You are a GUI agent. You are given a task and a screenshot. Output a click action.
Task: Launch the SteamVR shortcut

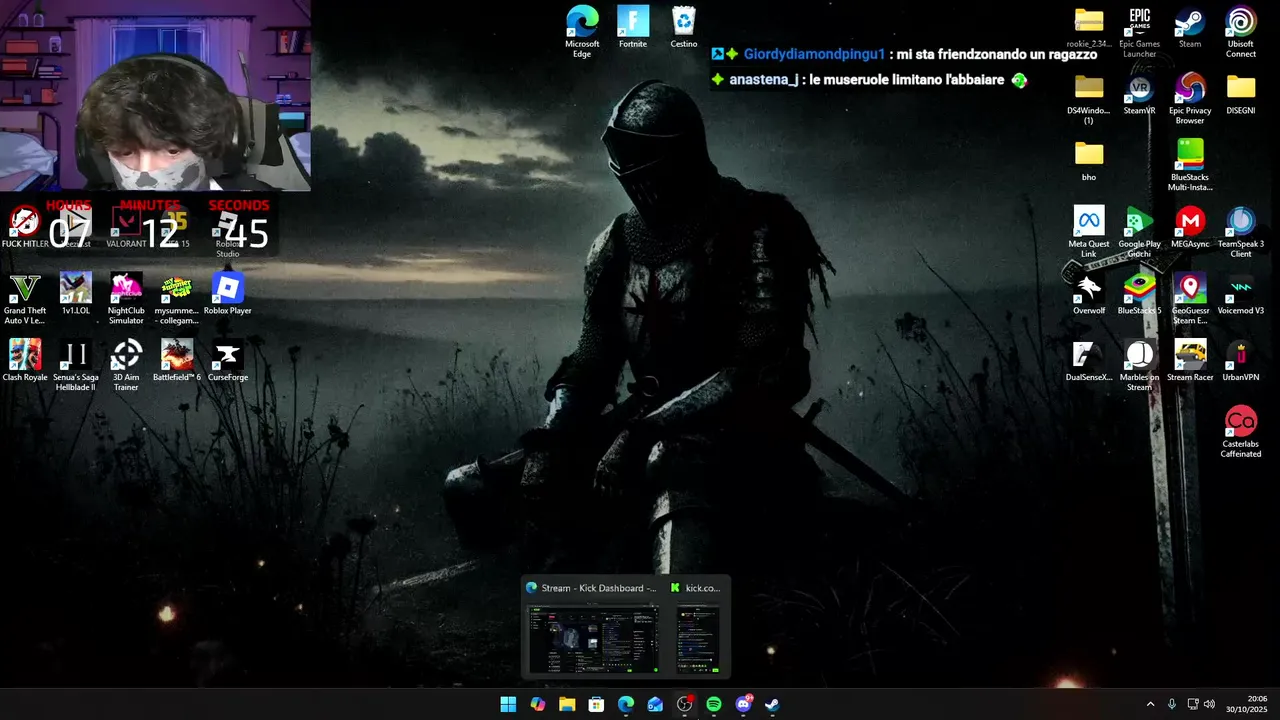[x=1139, y=94]
